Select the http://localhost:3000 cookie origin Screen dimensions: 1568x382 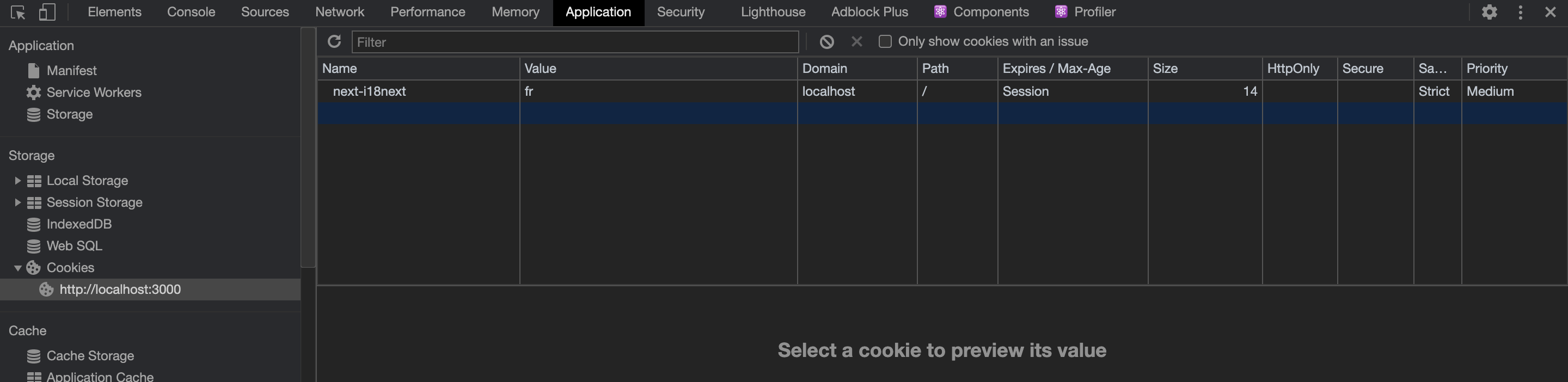120,289
